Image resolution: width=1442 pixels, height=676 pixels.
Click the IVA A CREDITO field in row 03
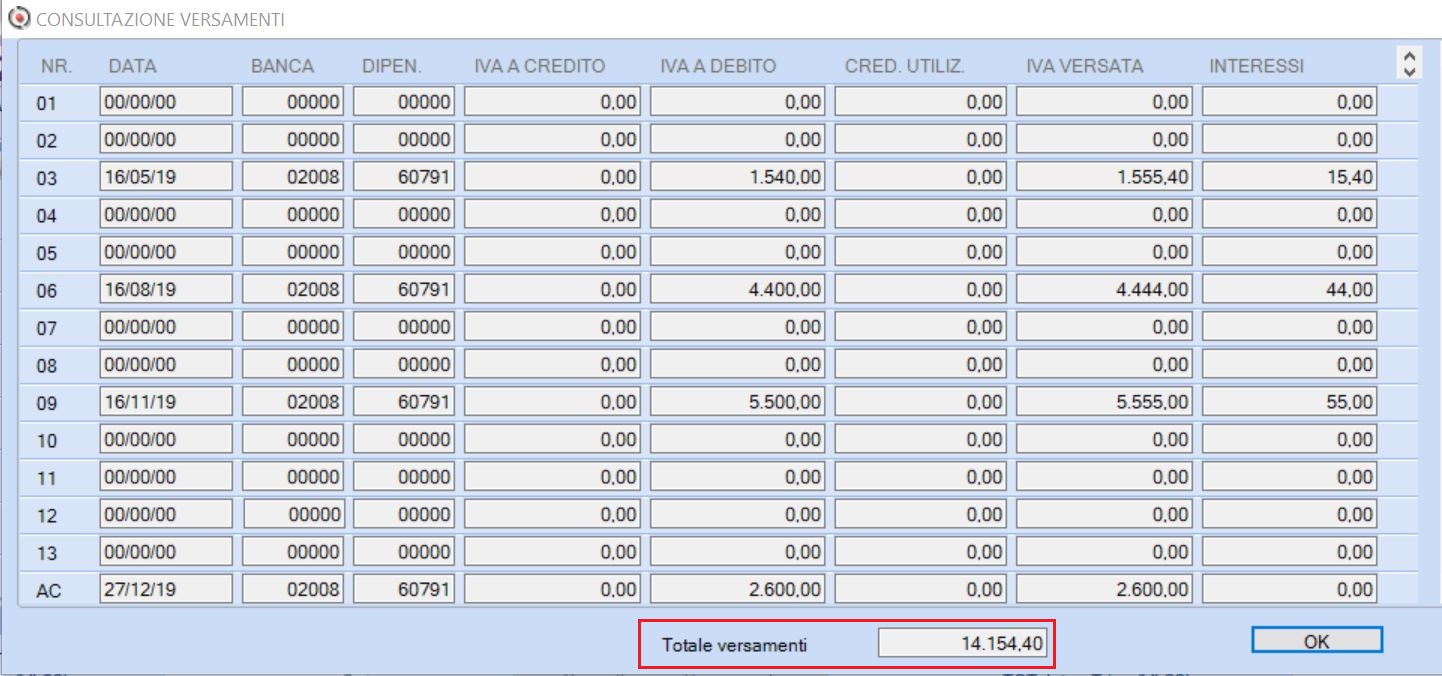click(x=553, y=177)
